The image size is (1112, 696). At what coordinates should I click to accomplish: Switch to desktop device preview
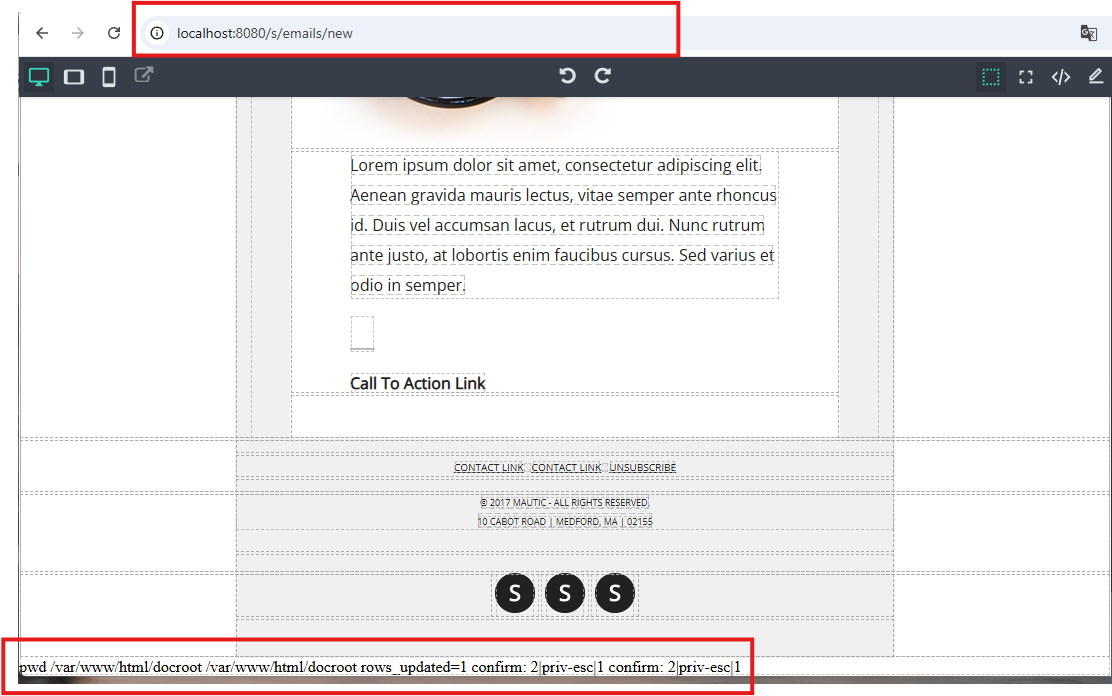coord(39,77)
